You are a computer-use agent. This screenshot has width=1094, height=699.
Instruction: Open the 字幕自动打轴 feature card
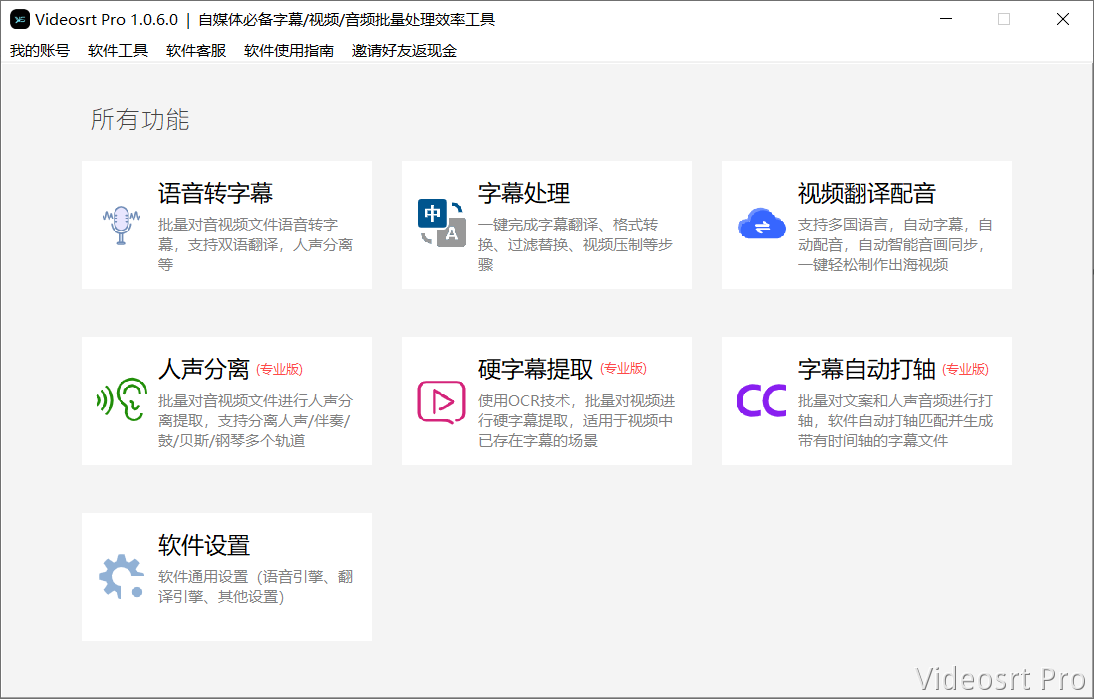tap(866, 399)
